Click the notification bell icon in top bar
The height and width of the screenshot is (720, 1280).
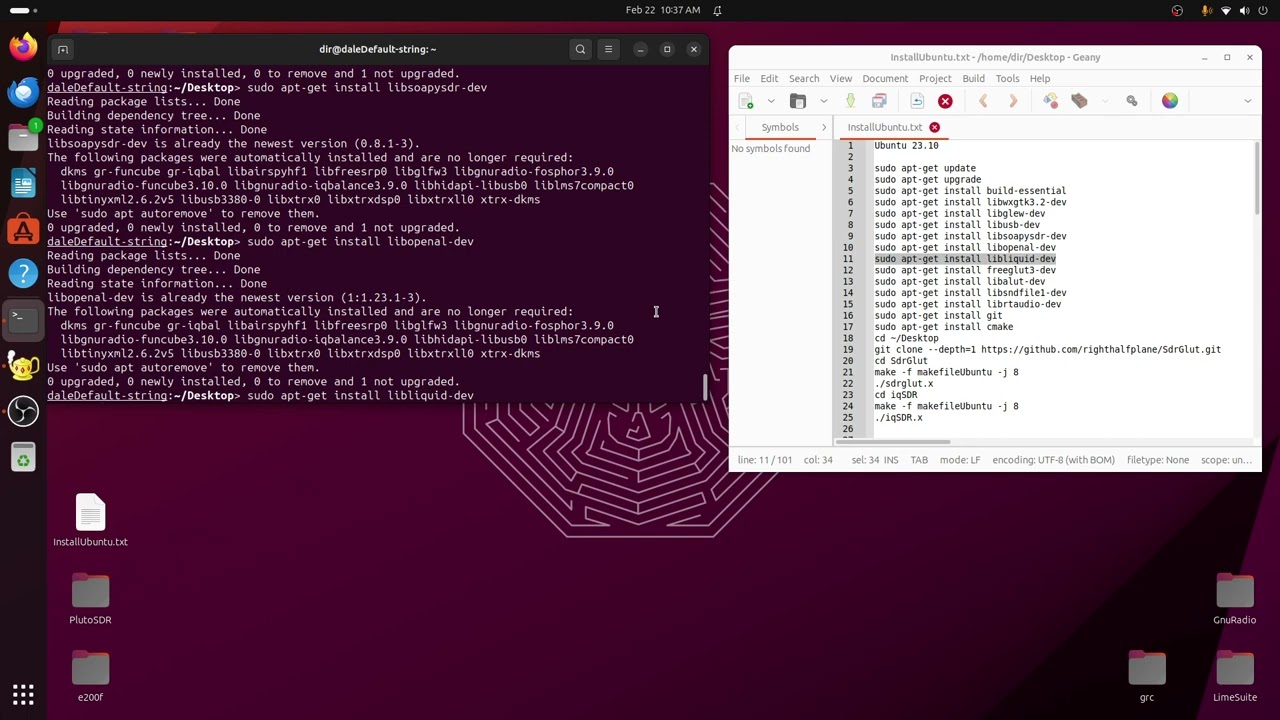pyautogui.click(x=717, y=10)
